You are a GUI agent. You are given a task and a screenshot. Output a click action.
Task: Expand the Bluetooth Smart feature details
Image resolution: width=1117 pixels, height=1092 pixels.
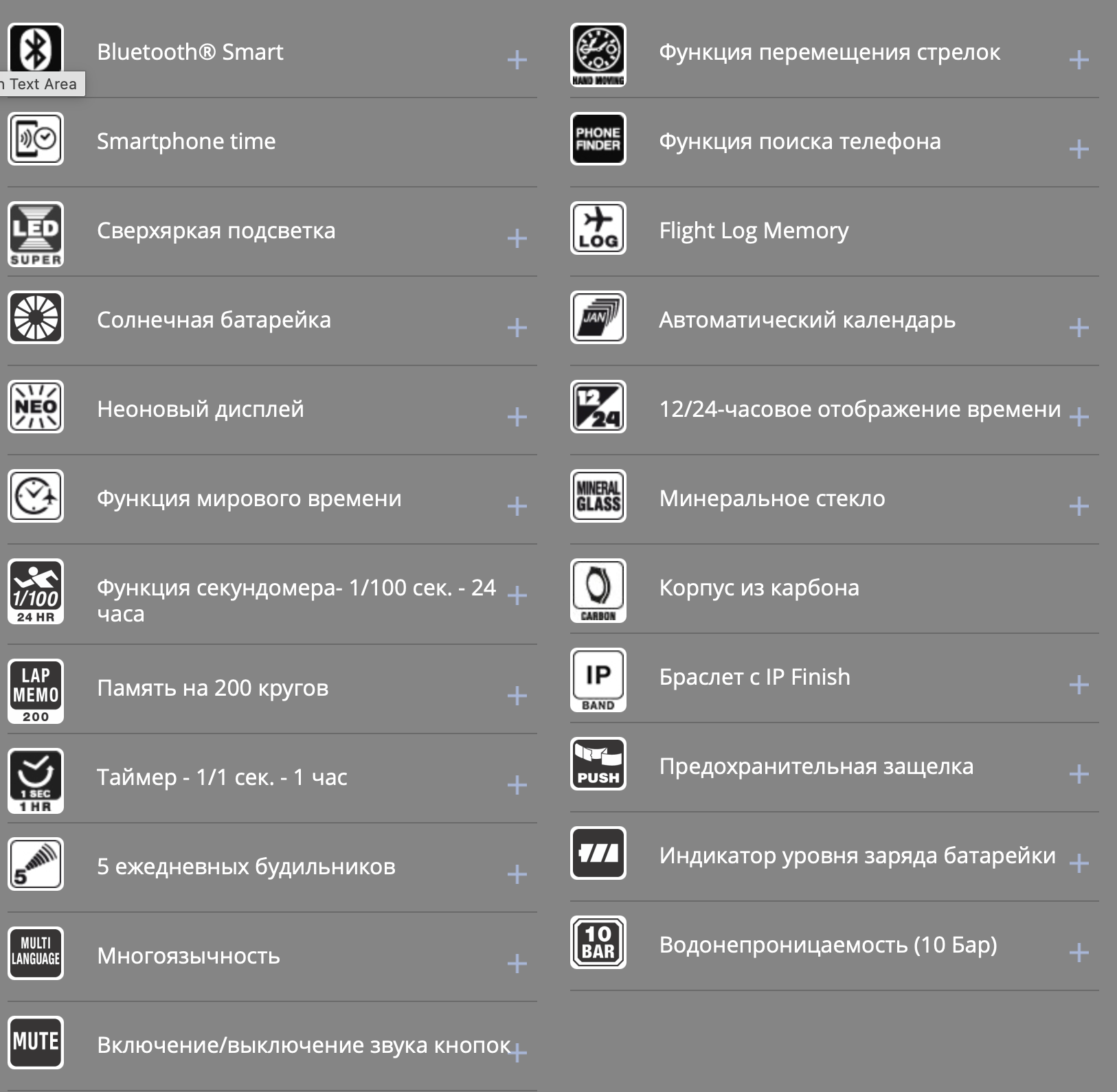[x=517, y=60]
